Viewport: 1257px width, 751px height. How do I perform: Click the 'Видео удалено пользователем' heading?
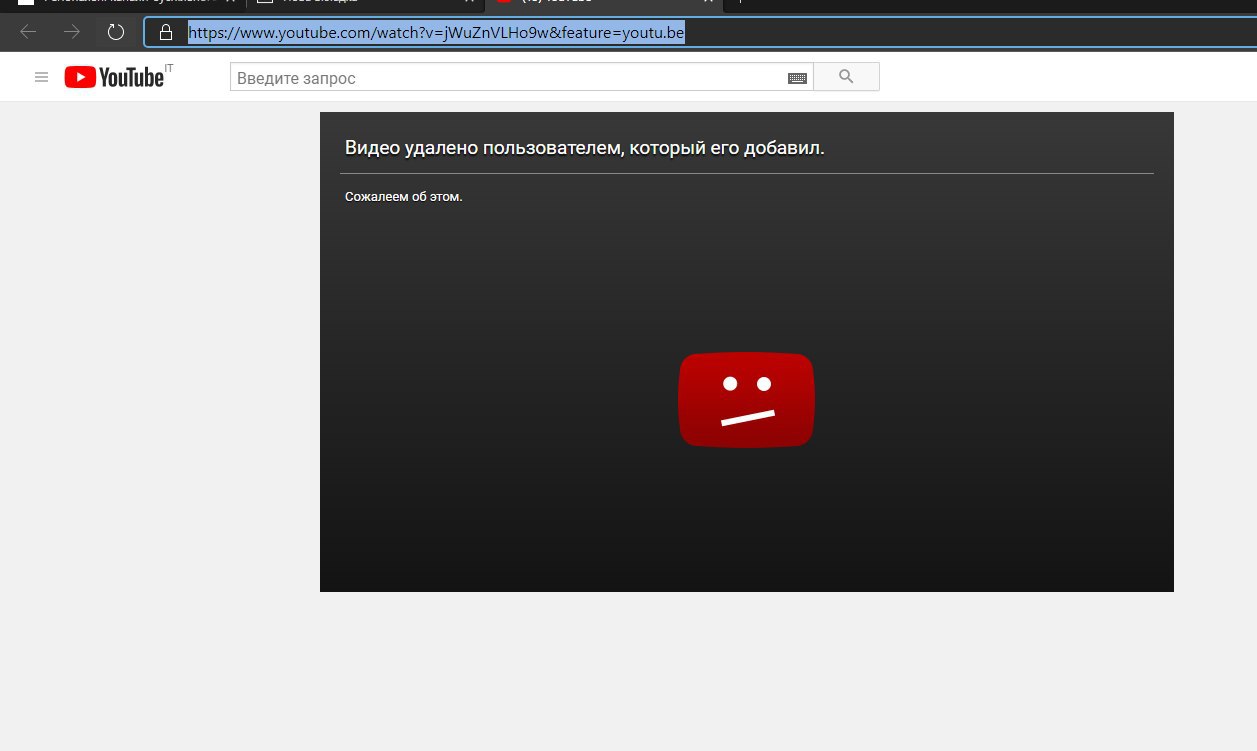pyautogui.click(x=585, y=148)
